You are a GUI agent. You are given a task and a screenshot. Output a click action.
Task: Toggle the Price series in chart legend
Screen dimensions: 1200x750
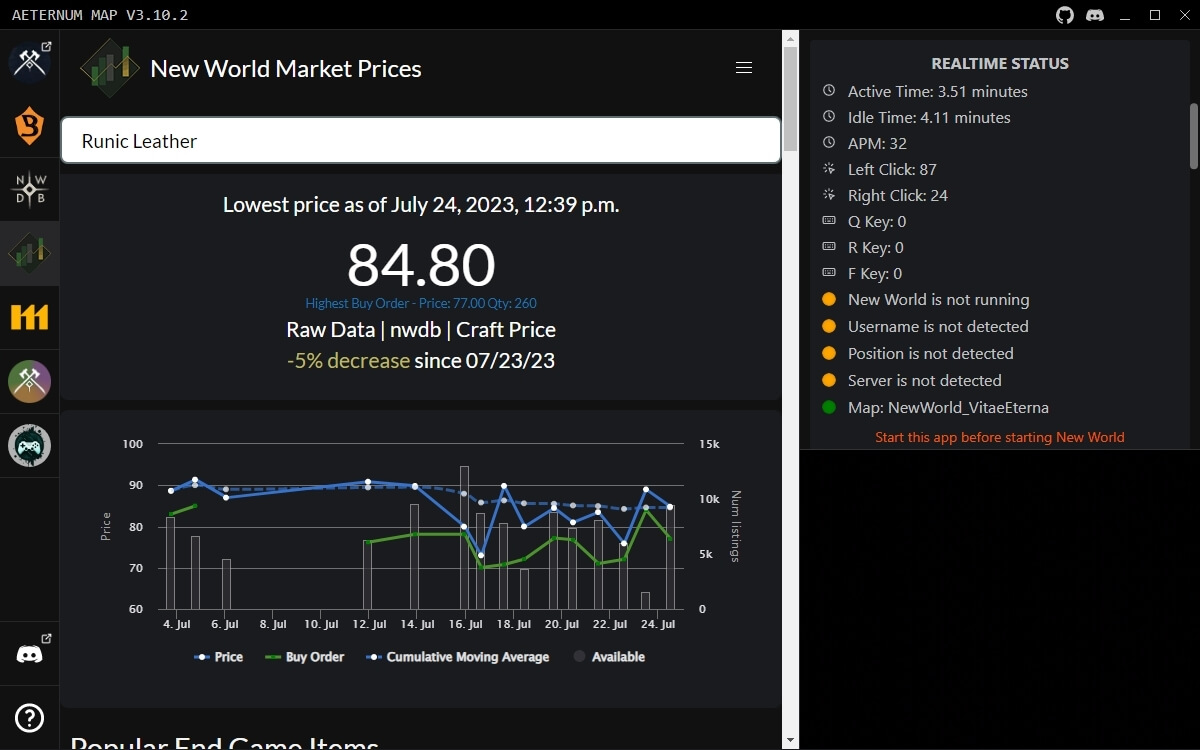[x=218, y=657]
